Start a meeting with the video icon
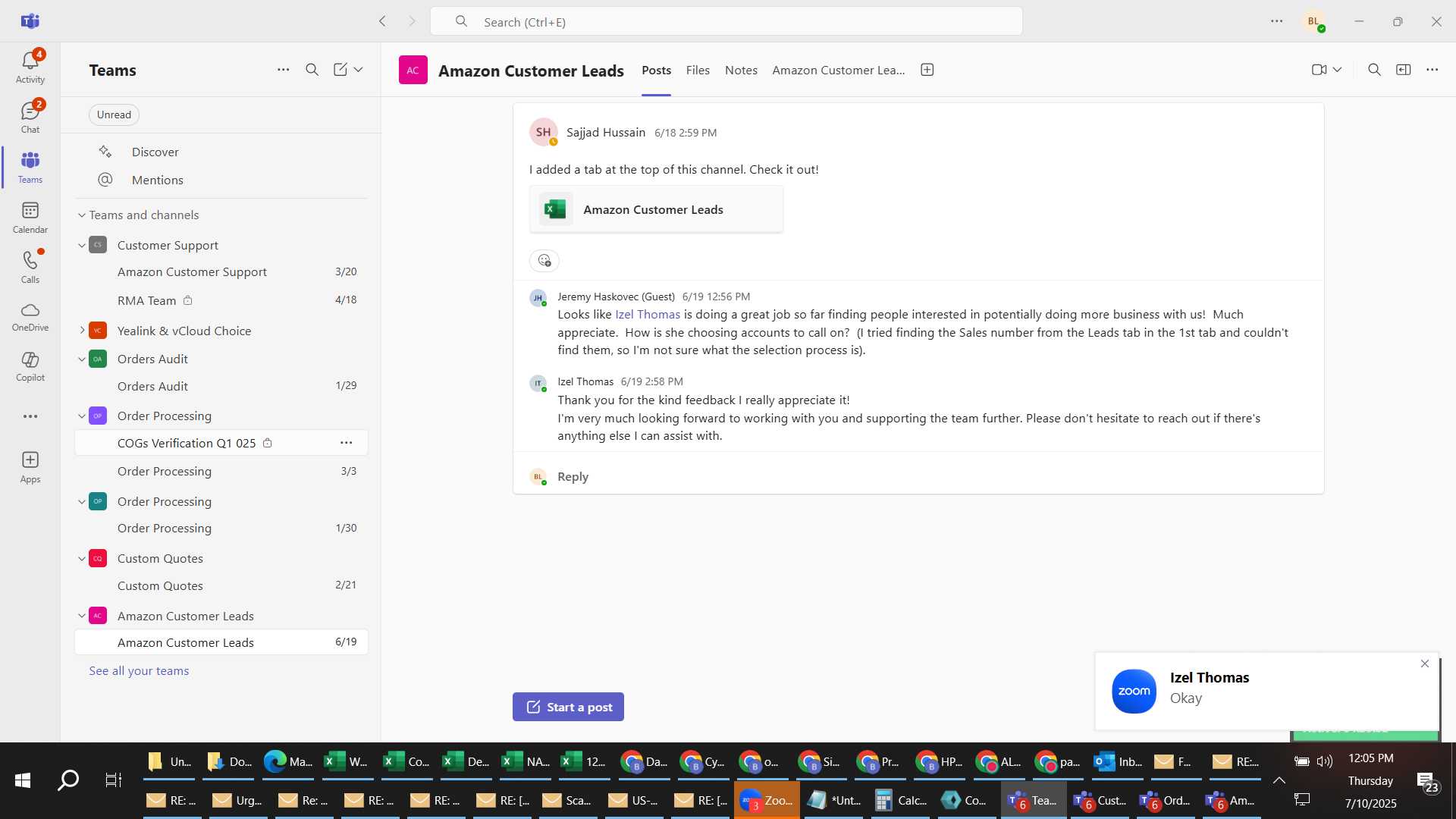The height and width of the screenshot is (819, 1456). tap(1319, 70)
